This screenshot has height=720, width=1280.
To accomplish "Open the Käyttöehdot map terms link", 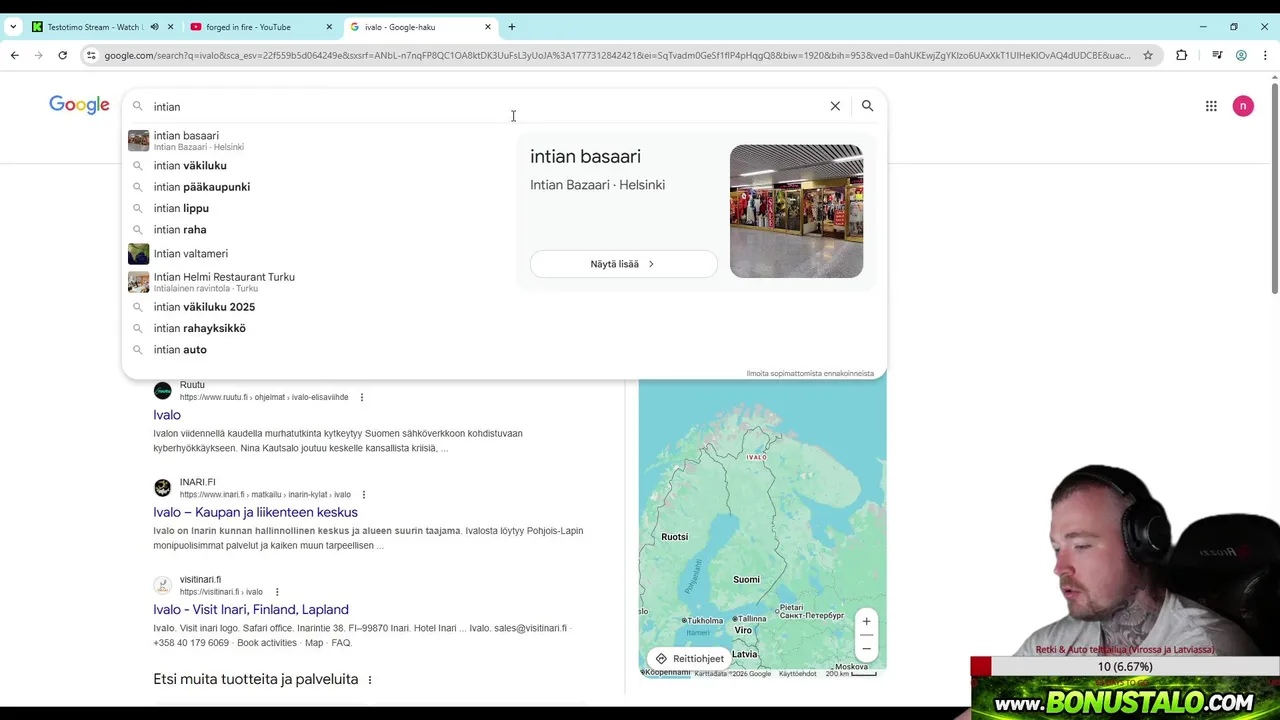I will 797,674.
